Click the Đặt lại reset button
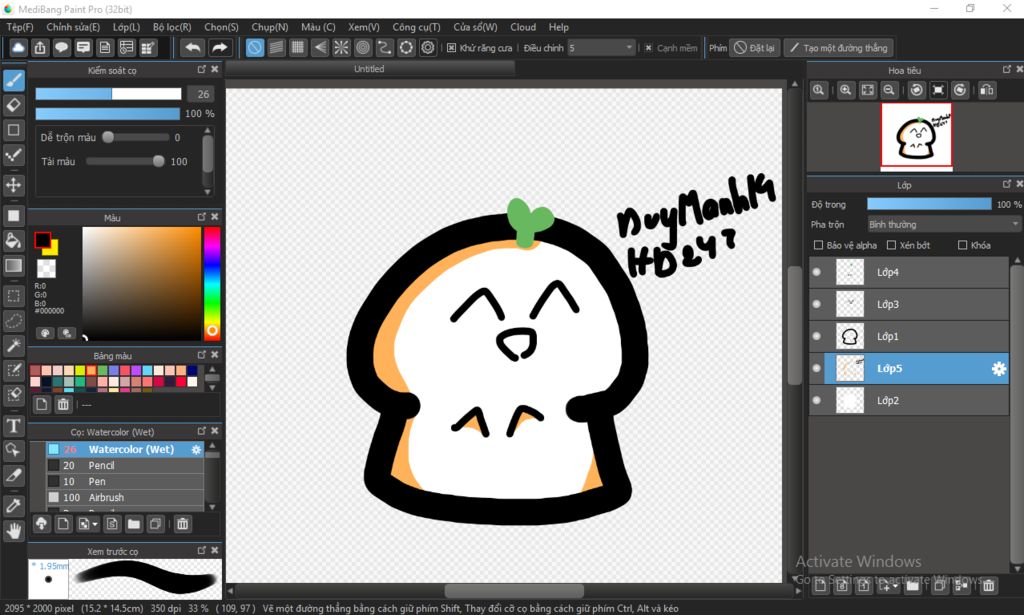 754,48
